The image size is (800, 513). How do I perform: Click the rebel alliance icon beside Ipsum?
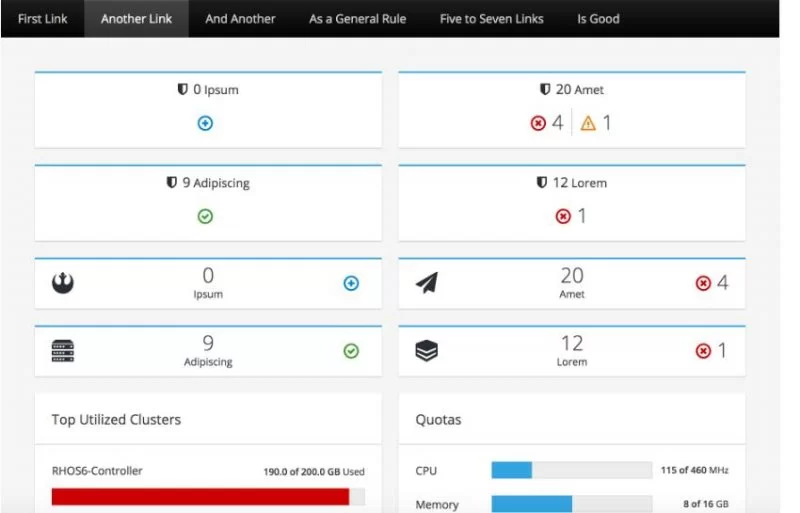click(x=63, y=283)
